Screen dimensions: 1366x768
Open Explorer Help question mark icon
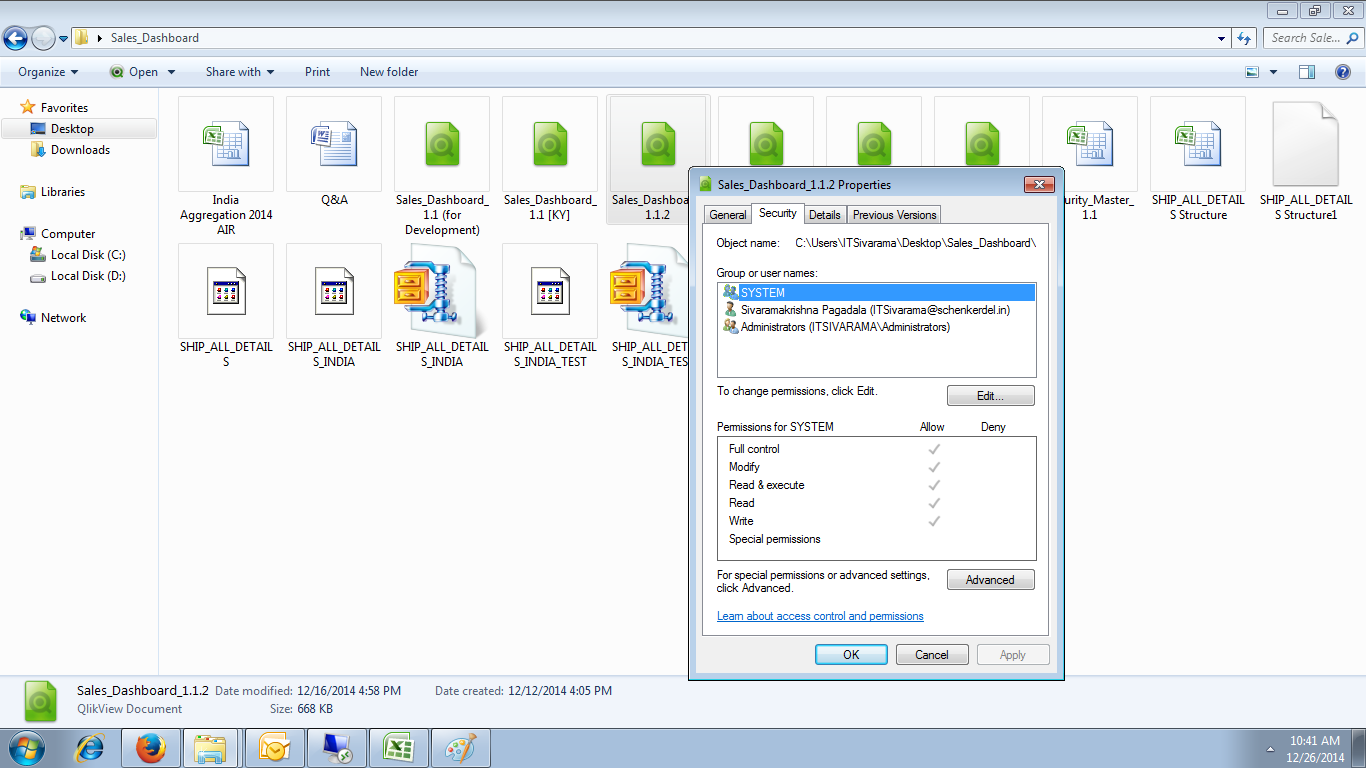(x=1344, y=72)
